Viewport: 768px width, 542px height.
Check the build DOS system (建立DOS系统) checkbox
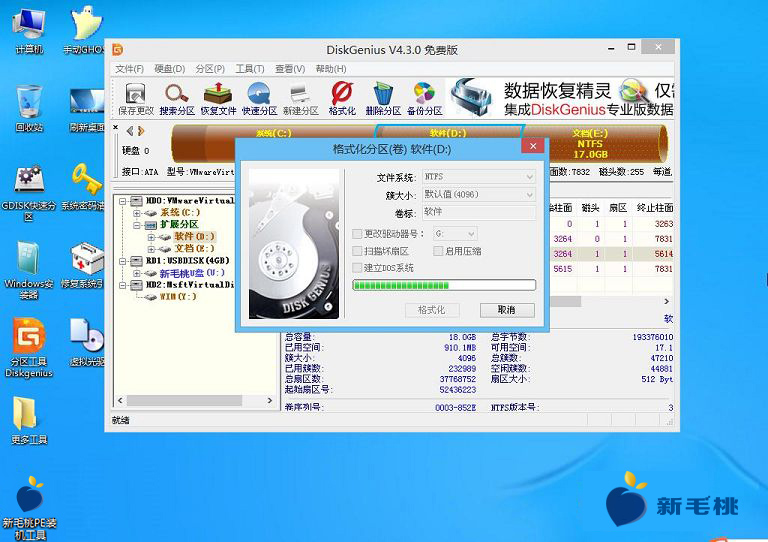(357, 268)
